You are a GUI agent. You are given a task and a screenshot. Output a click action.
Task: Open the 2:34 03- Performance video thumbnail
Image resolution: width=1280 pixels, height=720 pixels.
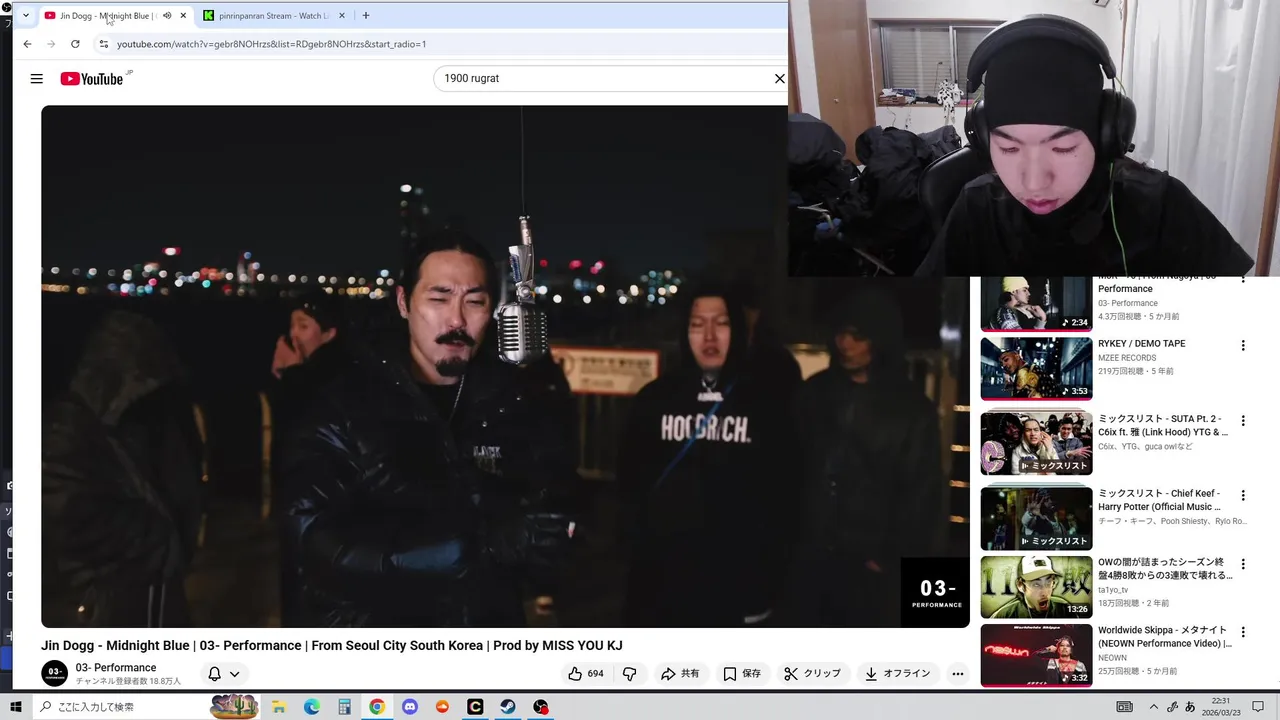tap(1036, 303)
